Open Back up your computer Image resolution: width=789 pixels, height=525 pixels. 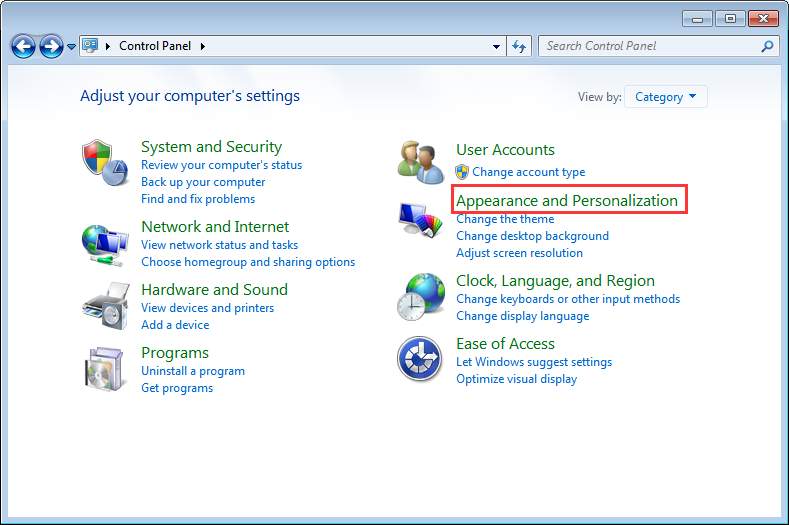pyautogui.click(x=203, y=182)
